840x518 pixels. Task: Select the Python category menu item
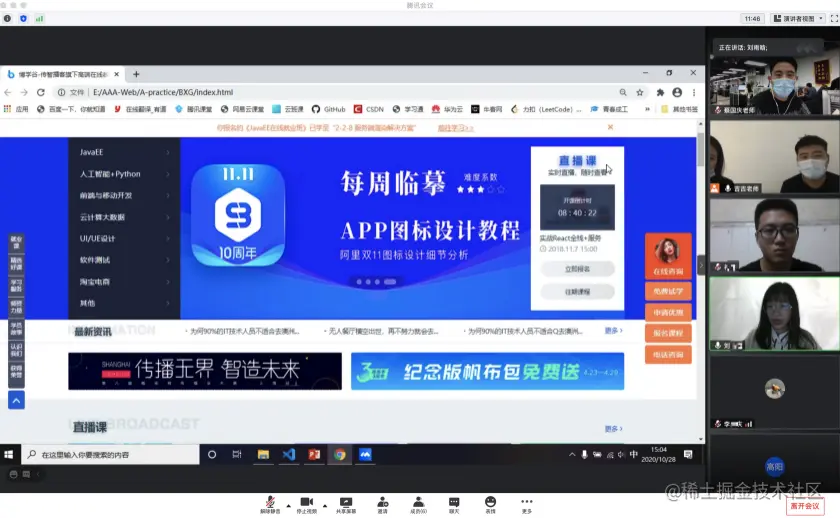click(x=110, y=174)
